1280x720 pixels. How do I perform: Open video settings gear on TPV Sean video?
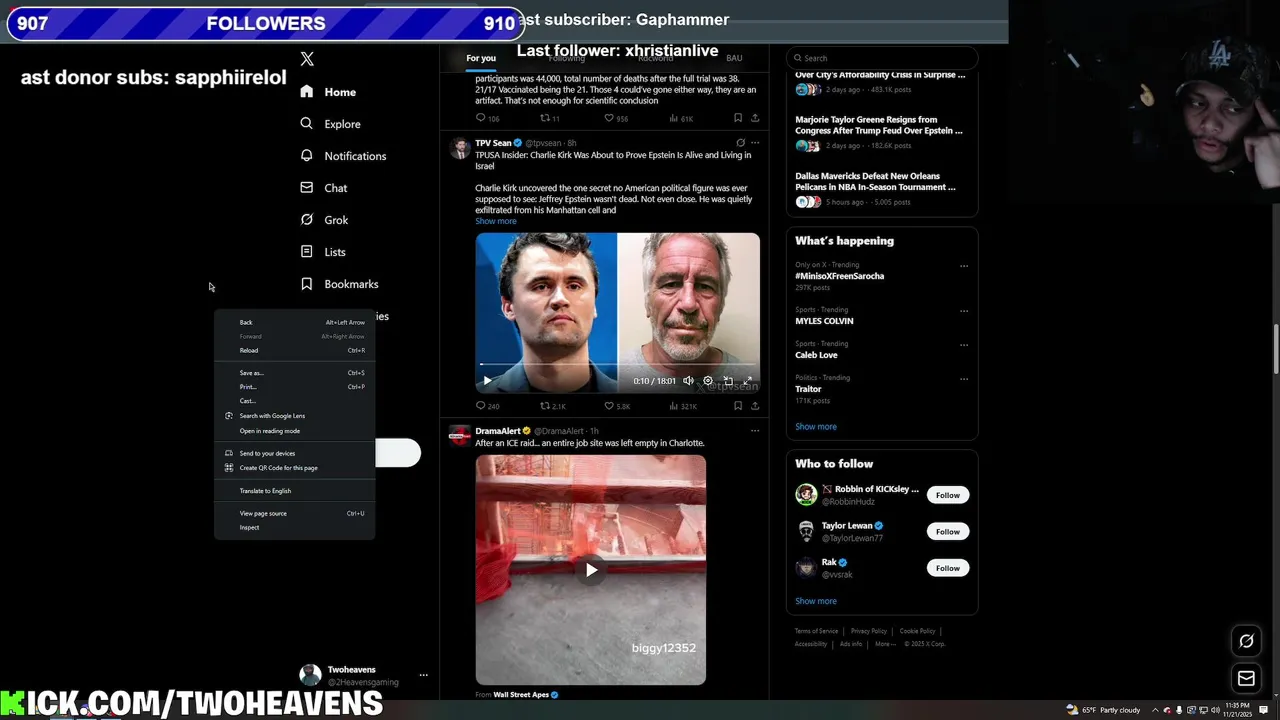708,380
